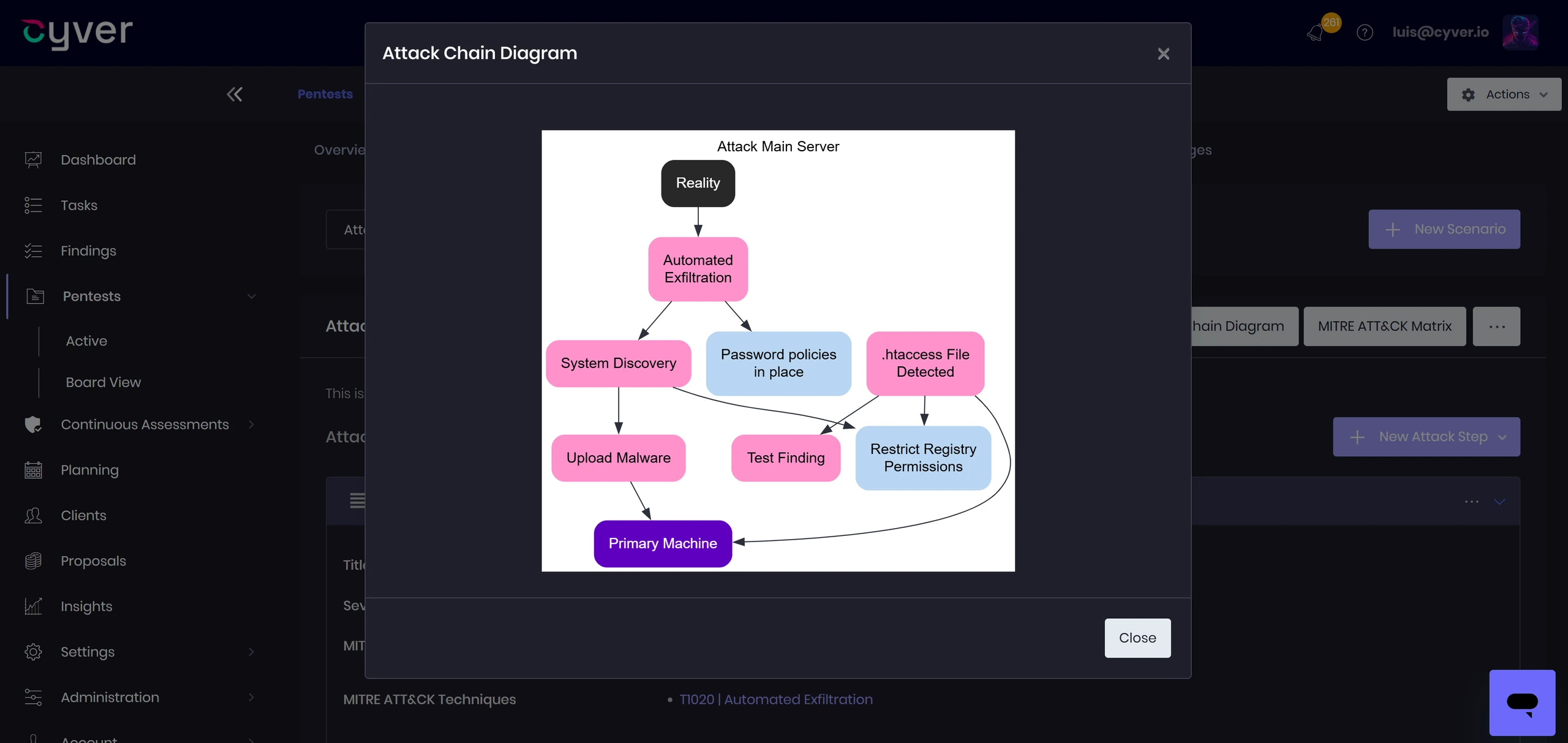Close the Attack Chain Diagram dialog with X
Screen dimensions: 1568x743
point(1163,54)
